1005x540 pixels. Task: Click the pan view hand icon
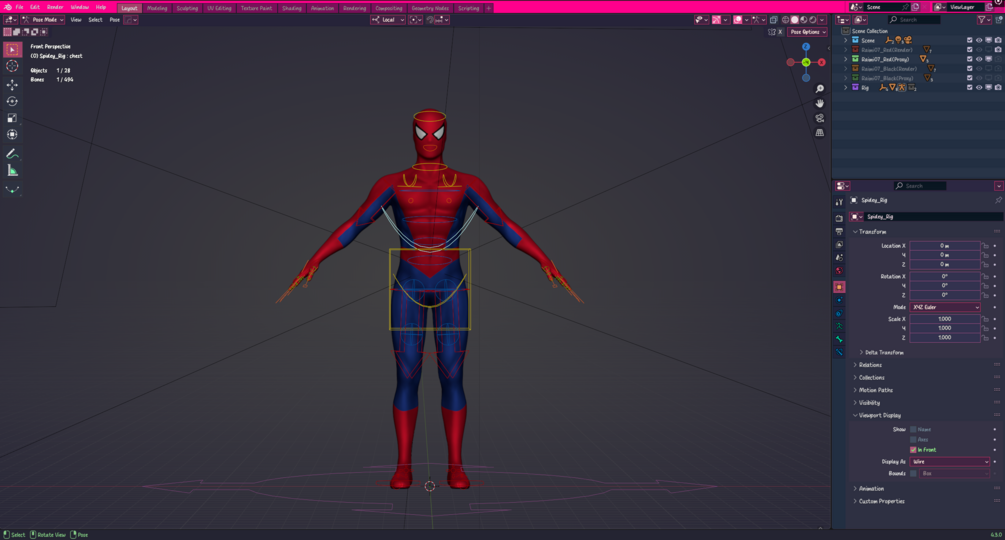point(820,103)
